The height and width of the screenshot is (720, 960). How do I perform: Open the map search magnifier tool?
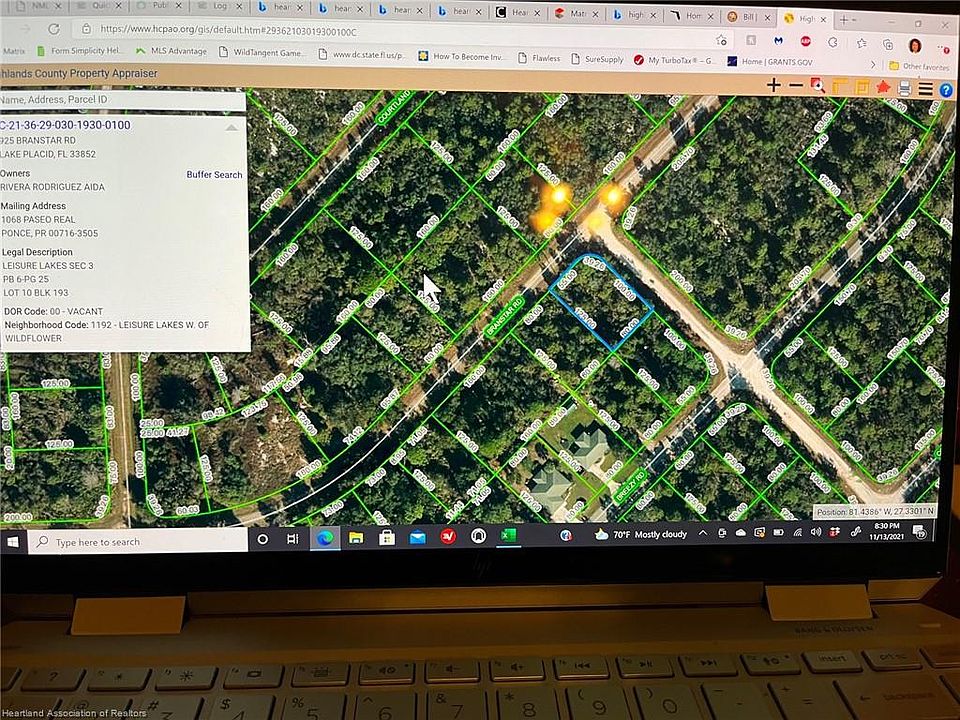pyautogui.click(x=817, y=86)
